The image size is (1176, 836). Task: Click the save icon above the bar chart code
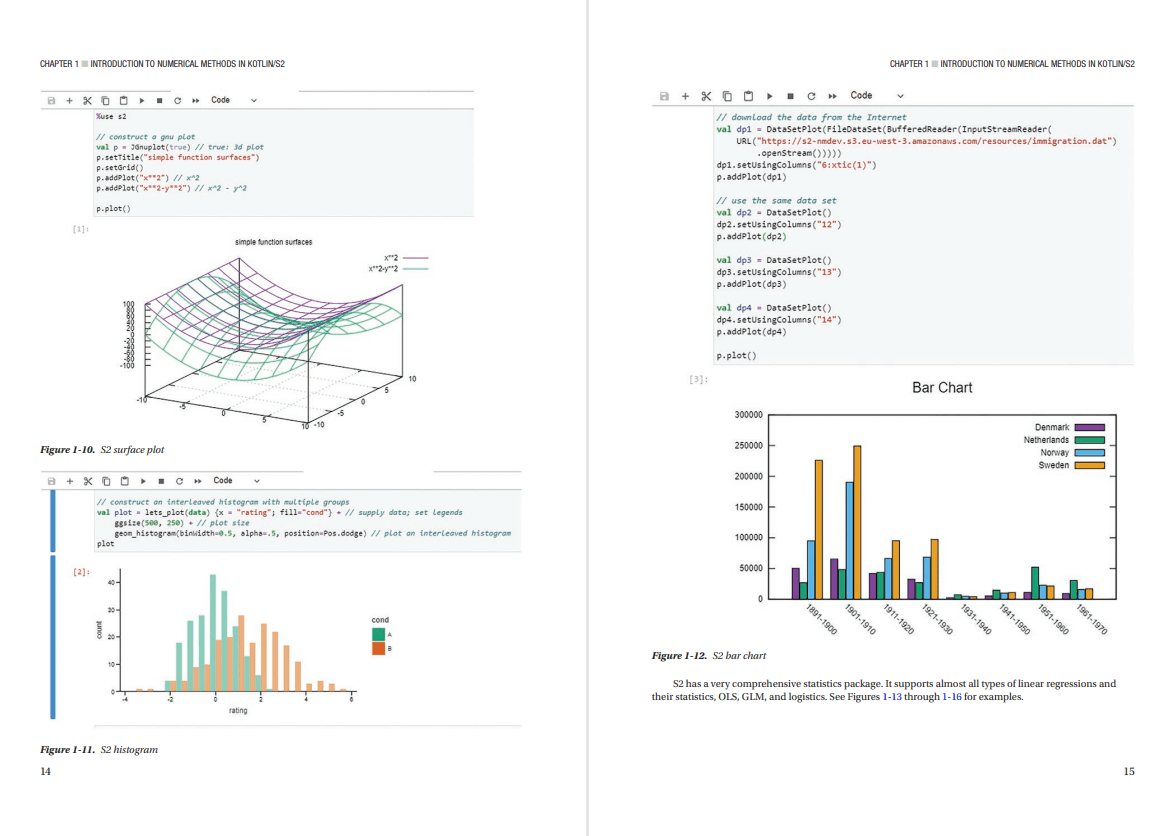click(x=664, y=96)
